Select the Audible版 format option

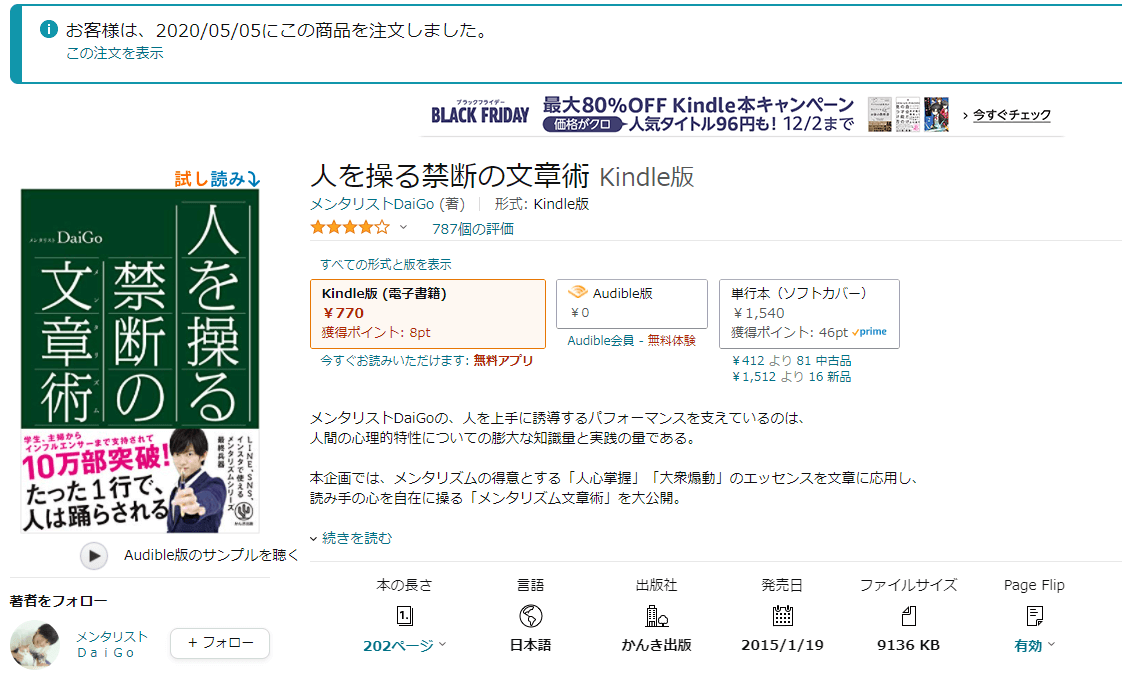[x=632, y=303]
